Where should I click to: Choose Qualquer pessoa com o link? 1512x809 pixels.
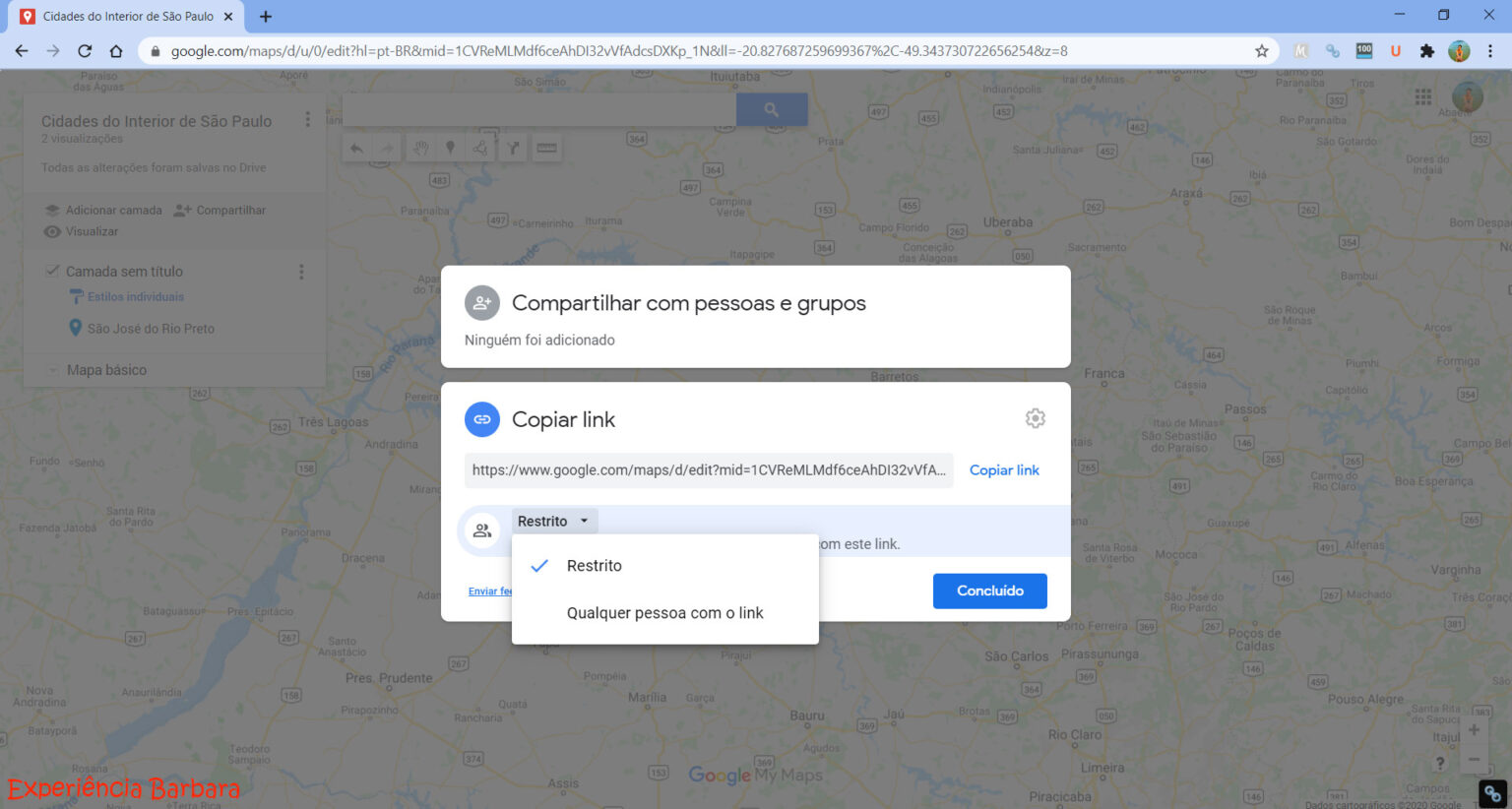click(x=665, y=612)
